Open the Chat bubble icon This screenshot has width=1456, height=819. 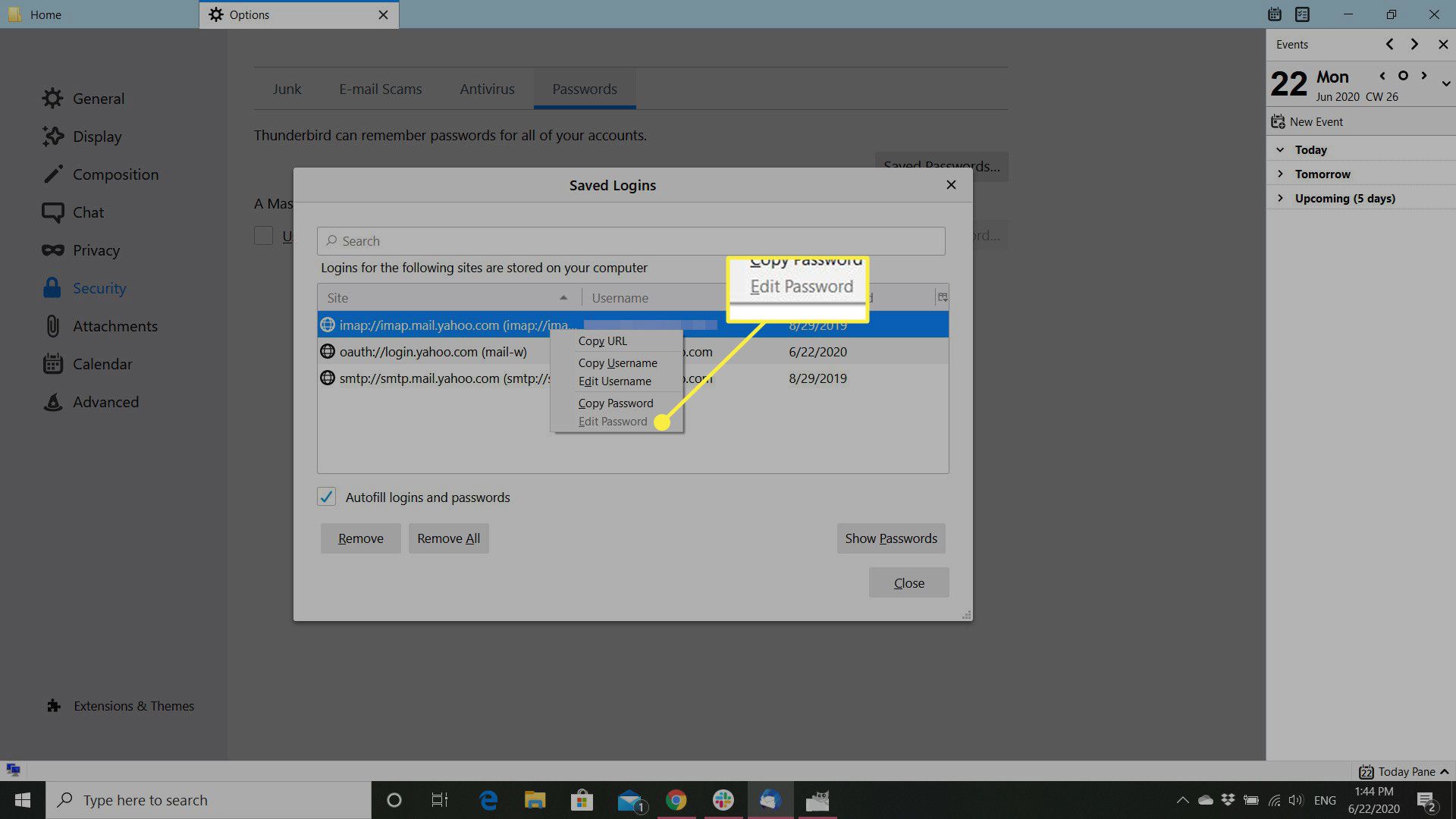(52, 212)
